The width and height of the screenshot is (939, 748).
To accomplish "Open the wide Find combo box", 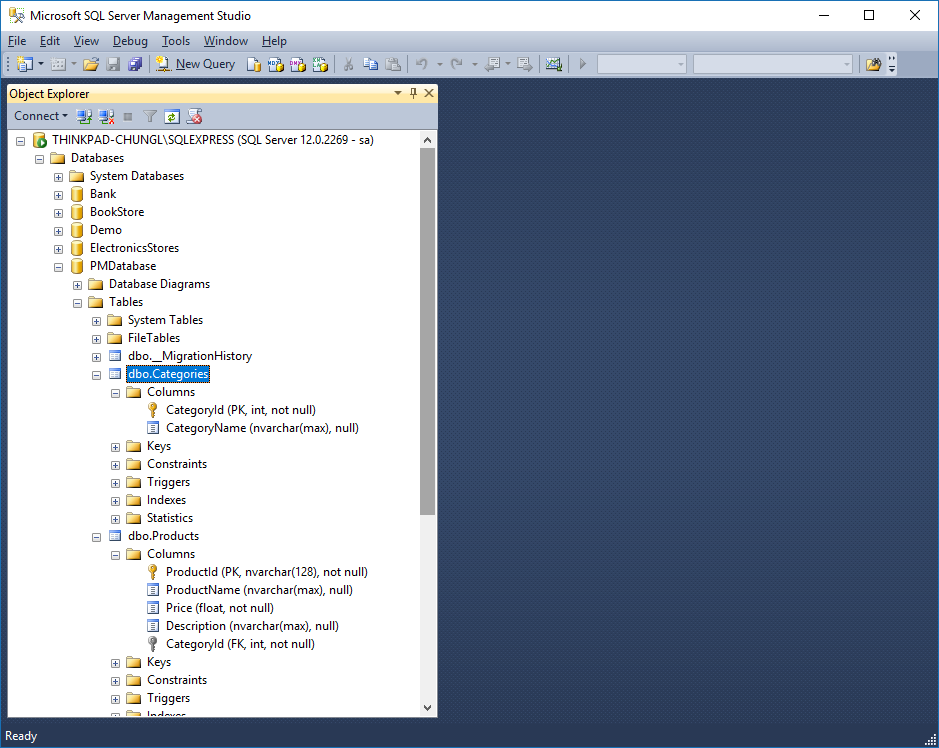I will pyautogui.click(x=773, y=64).
